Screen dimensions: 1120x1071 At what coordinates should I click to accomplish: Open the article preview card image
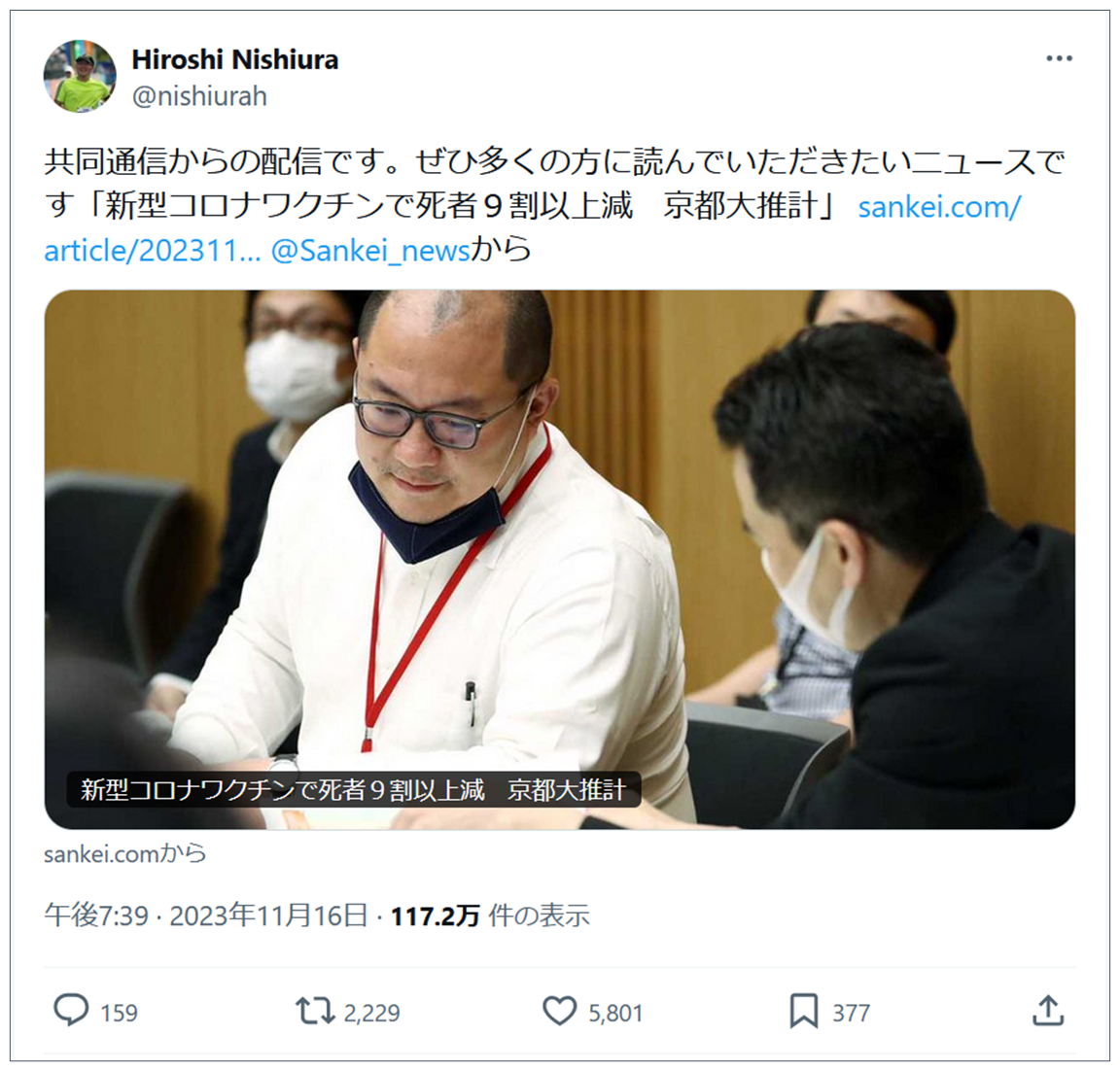(560, 559)
